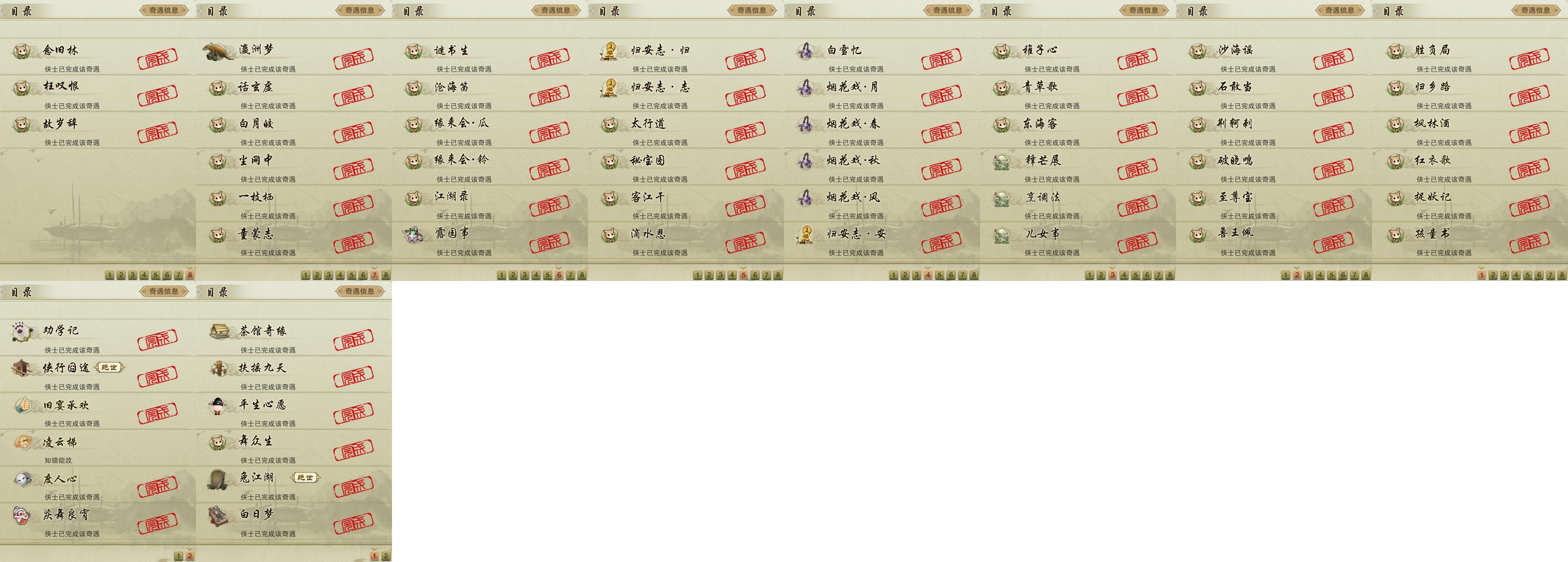Click the teahouse icon for 茶馆奇缘

click(x=218, y=331)
